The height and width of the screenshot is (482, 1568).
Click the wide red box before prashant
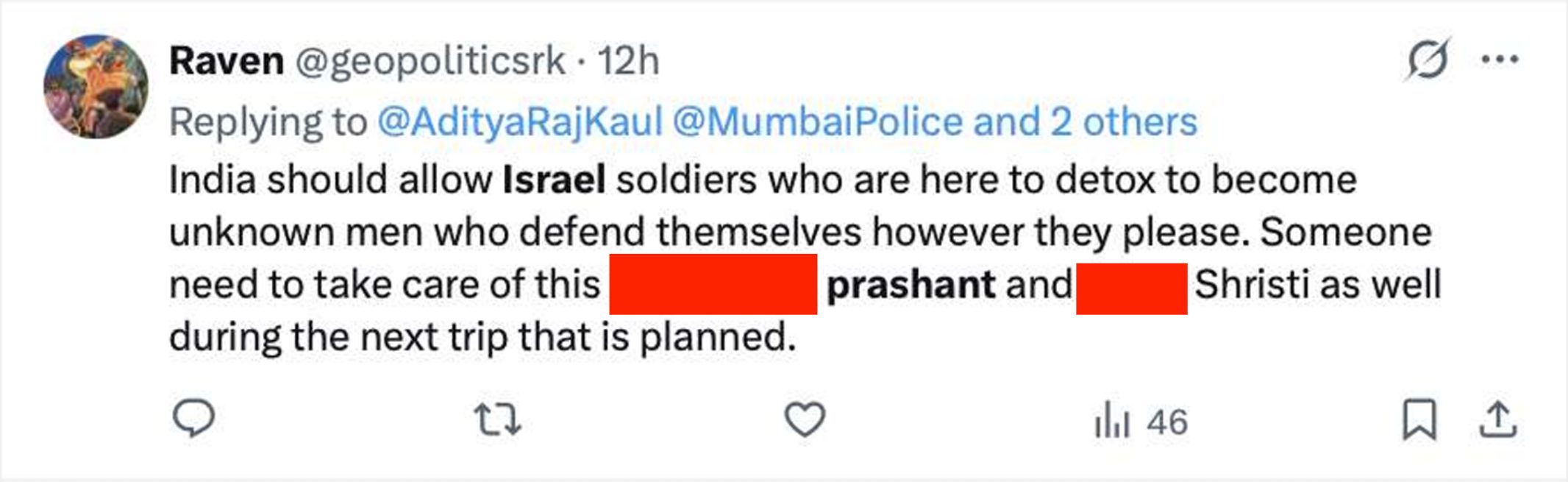tap(713, 284)
